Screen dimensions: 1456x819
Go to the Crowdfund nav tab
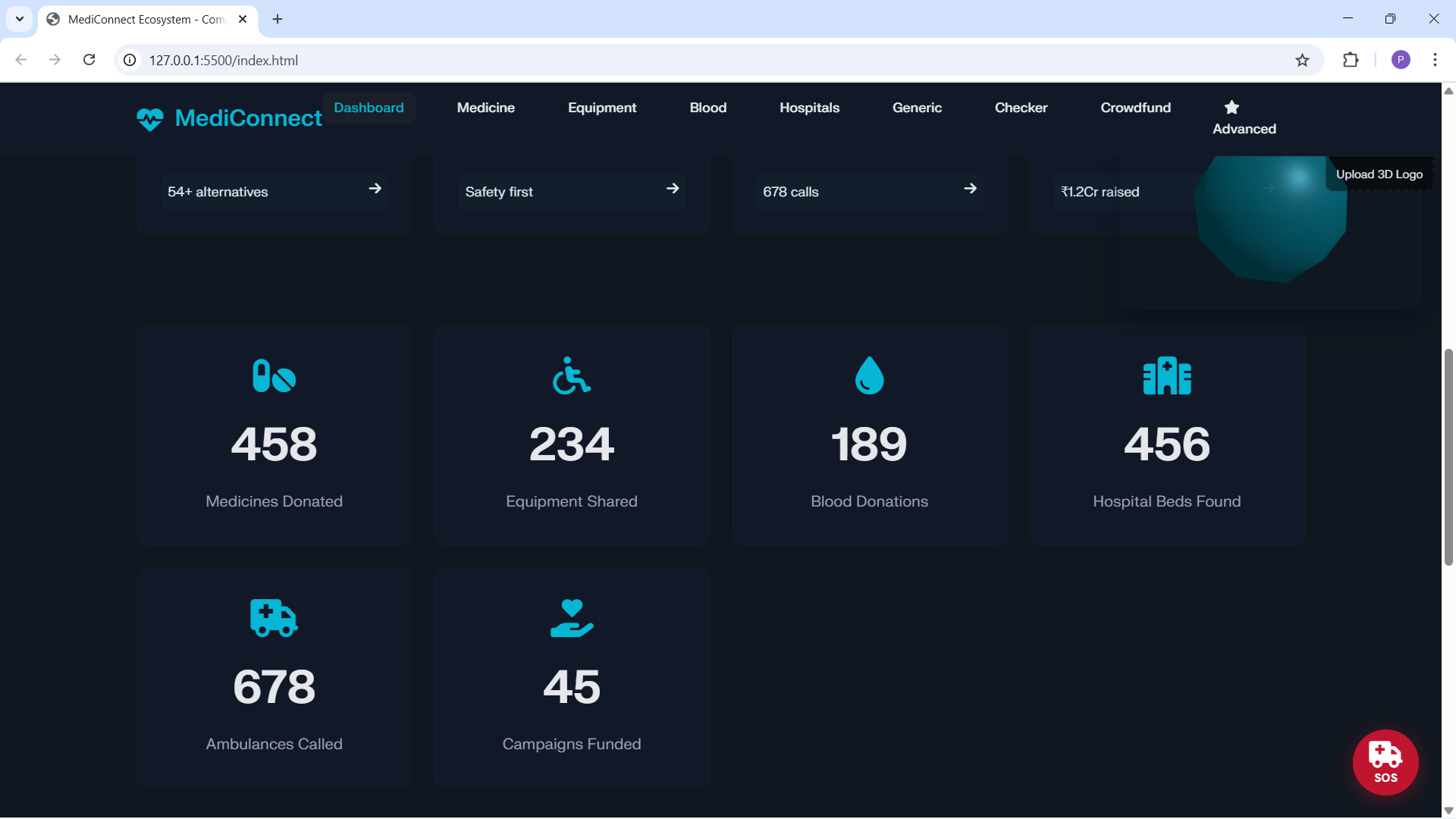(1135, 108)
